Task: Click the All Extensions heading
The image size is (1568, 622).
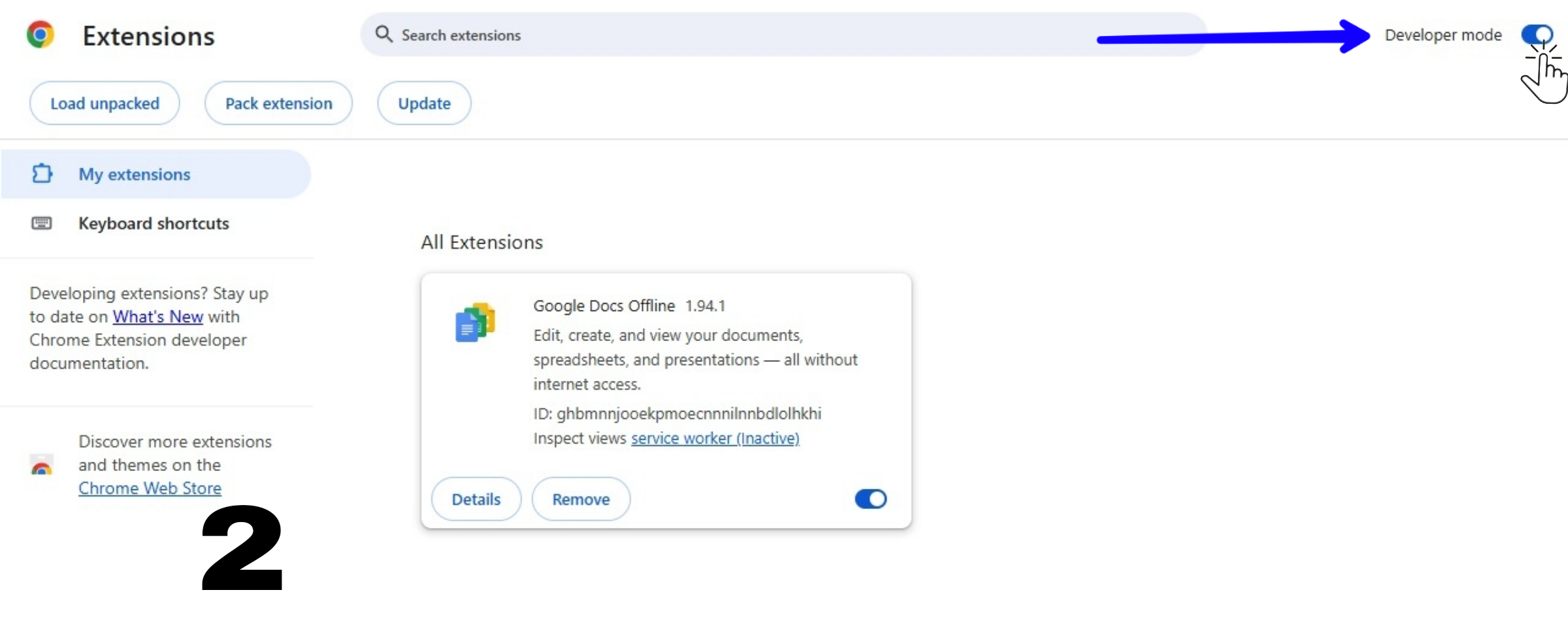Action: [x=482, y=242]
